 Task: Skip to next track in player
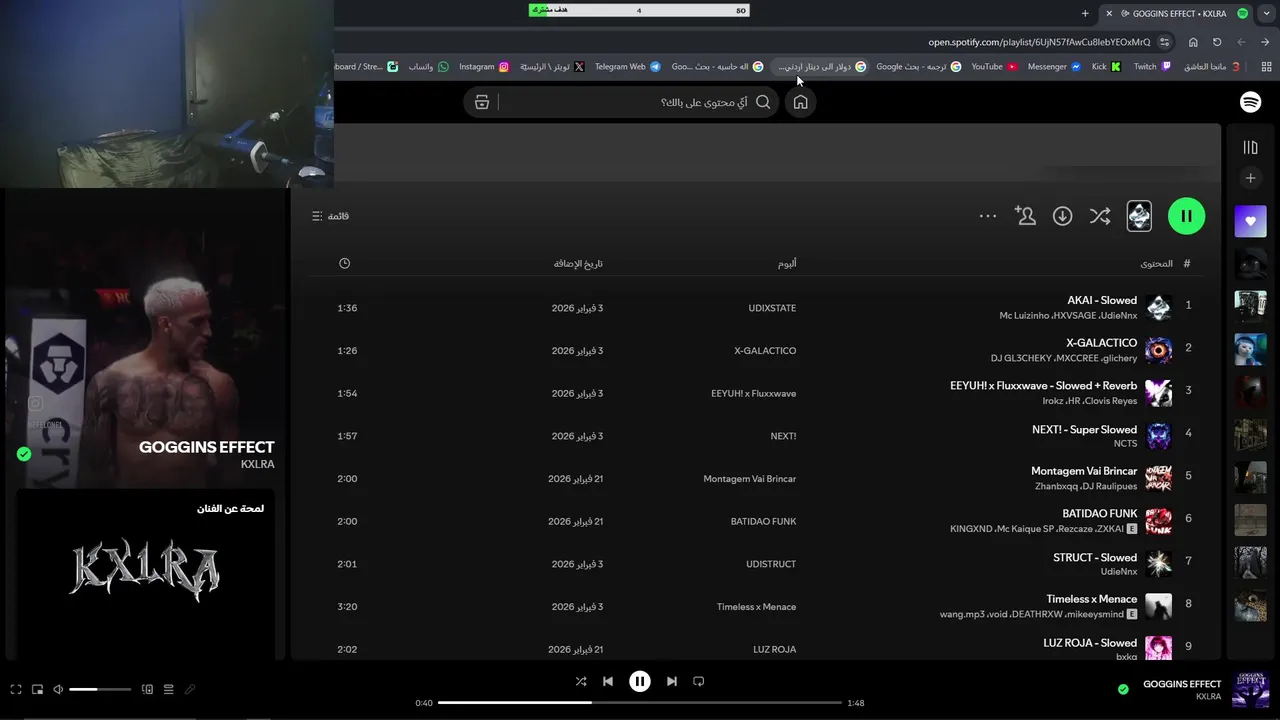click(672, 681)
